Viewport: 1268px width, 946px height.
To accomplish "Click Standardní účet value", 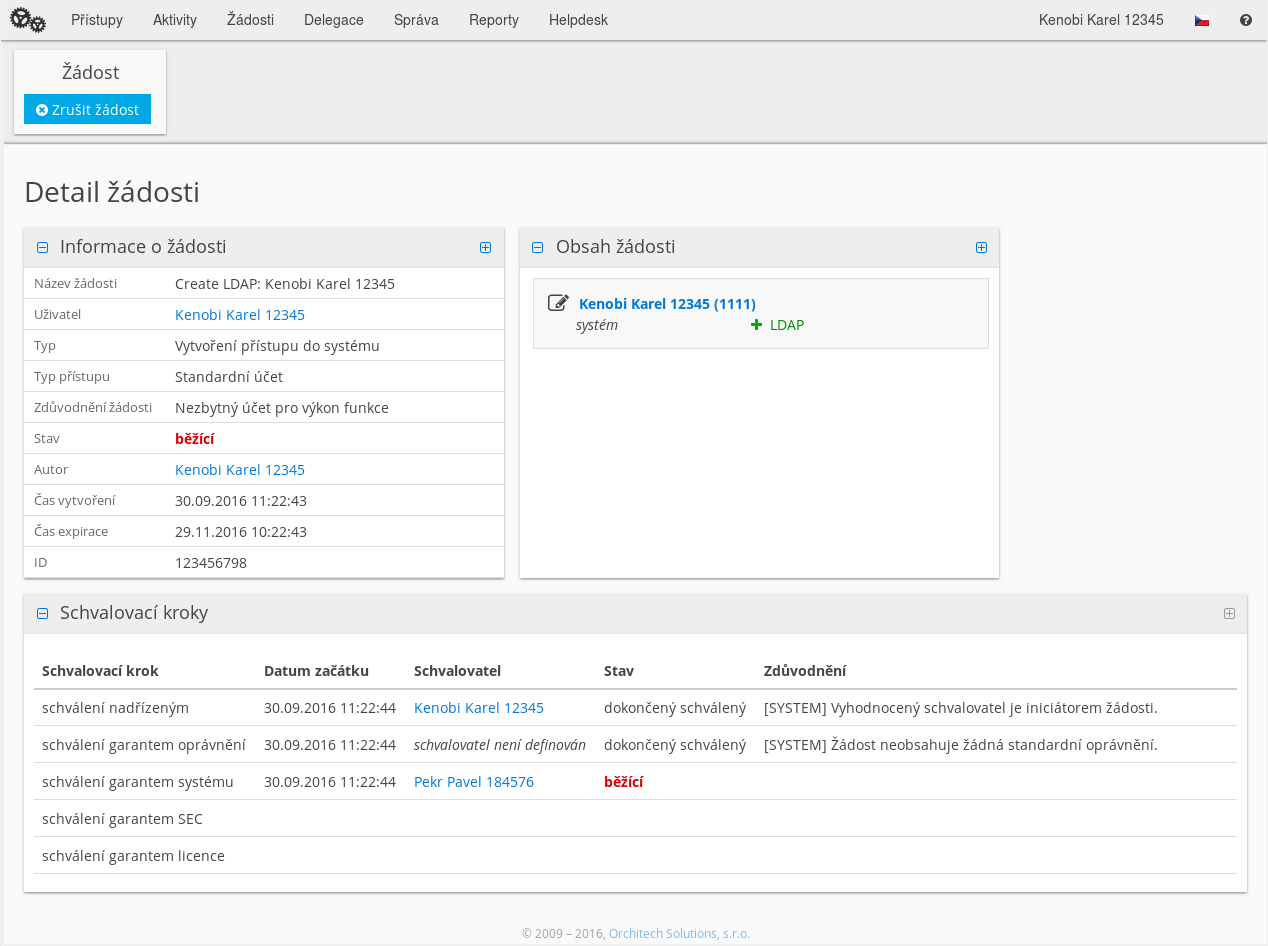I will 229,377.
